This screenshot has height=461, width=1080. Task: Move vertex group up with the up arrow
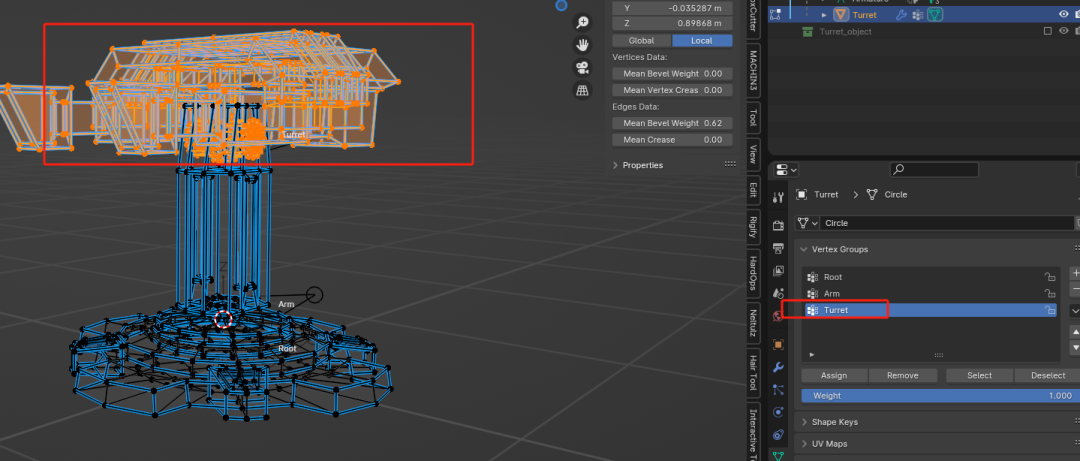[1074, 332]
